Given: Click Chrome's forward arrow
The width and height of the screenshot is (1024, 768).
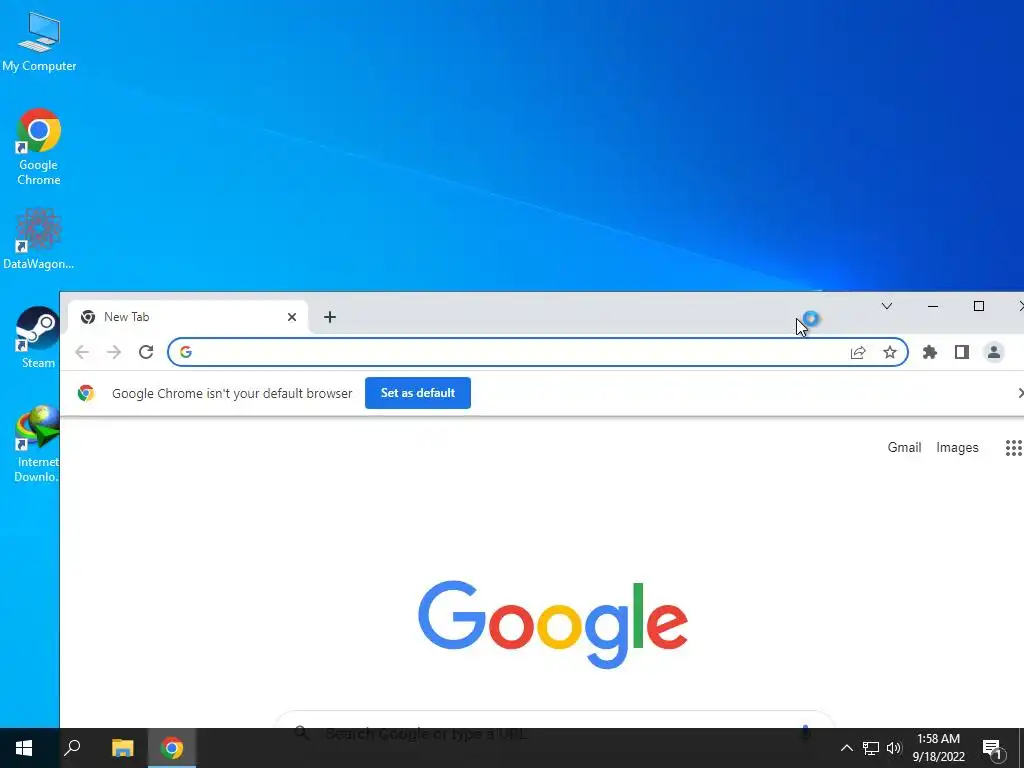Looking at the screenshot, I should [114, 352].
